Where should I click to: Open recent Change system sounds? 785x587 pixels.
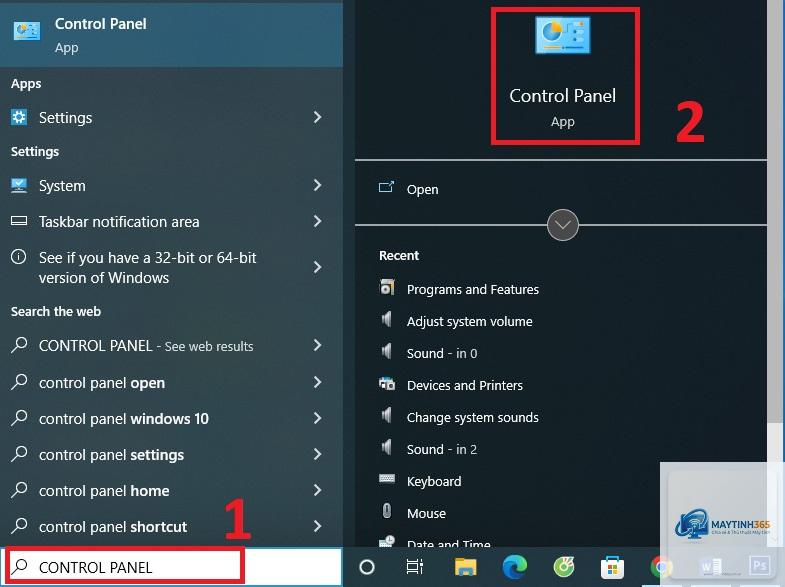473,418
